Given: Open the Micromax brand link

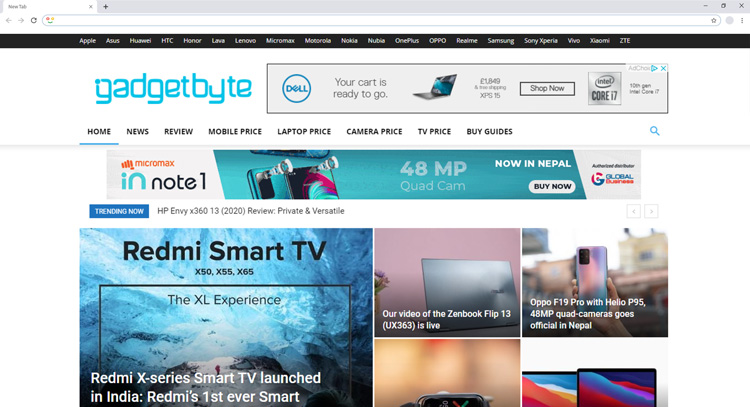Looking at the screenshot, I should [280, 41].
